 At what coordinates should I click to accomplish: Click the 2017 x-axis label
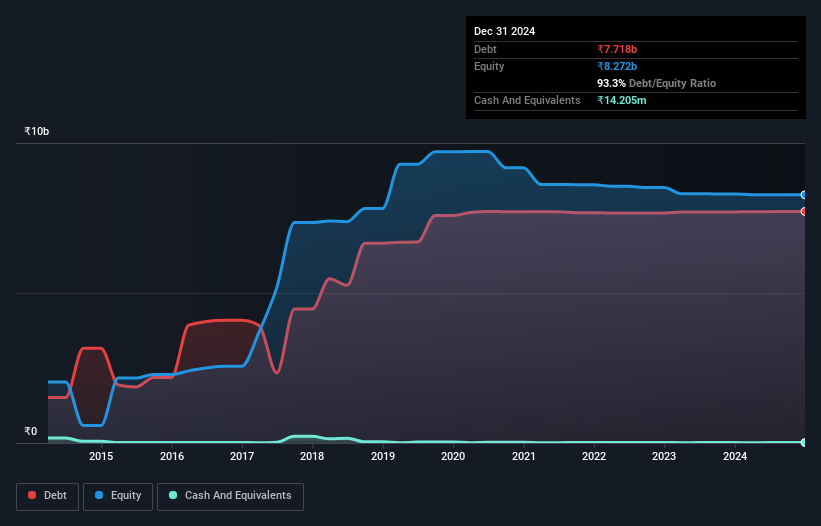(x=242, y=456)
